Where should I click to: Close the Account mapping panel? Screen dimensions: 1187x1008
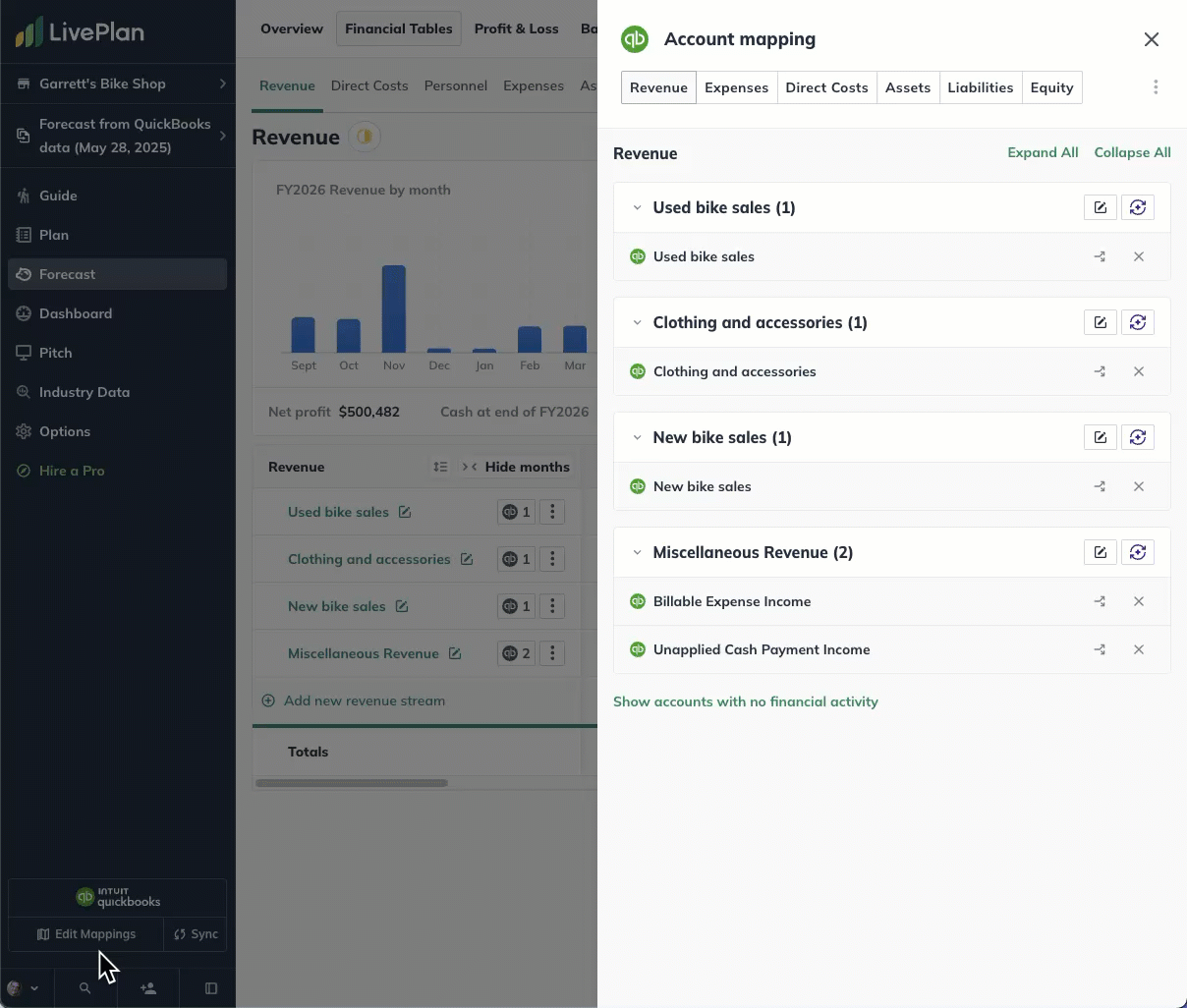point(1152,39)
